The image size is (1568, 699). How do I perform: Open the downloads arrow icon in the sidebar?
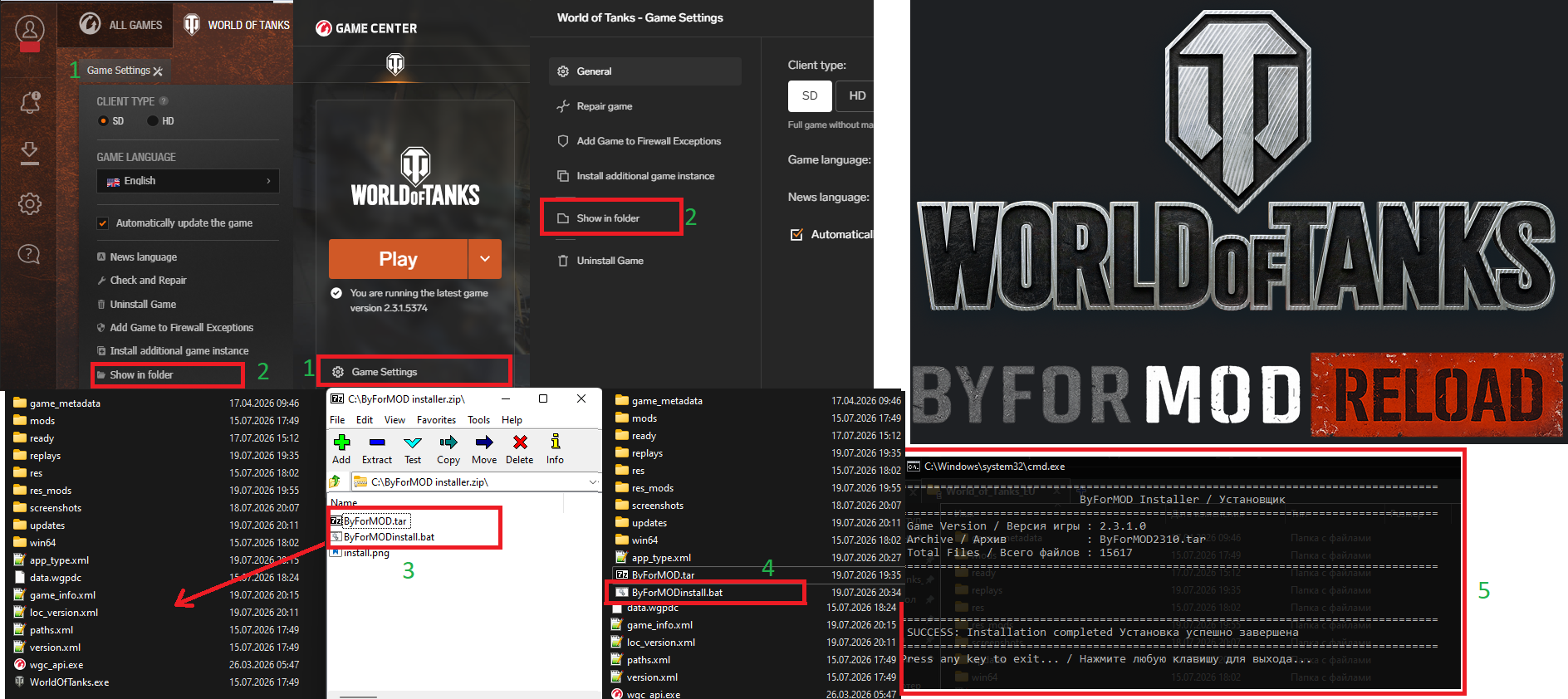pos(30,153)
